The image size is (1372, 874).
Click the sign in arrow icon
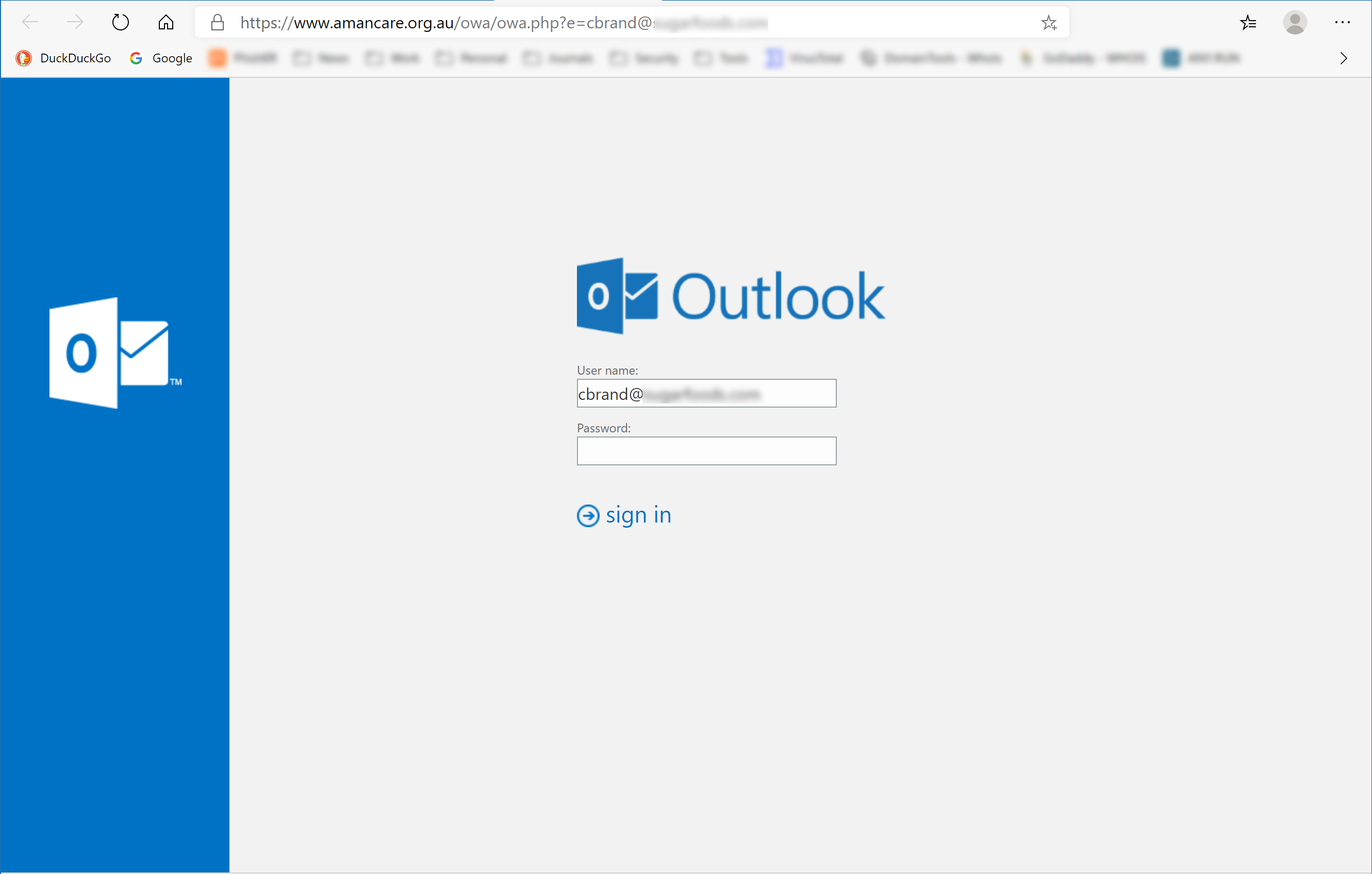pyautogui.click(x=588, y=516)
